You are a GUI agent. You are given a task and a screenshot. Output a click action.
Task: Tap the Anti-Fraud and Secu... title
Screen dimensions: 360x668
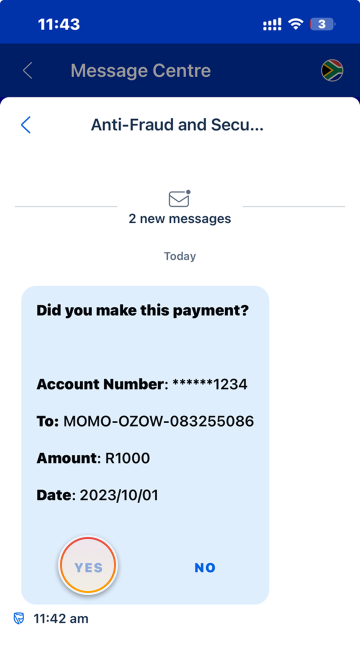tap(177, 125)
